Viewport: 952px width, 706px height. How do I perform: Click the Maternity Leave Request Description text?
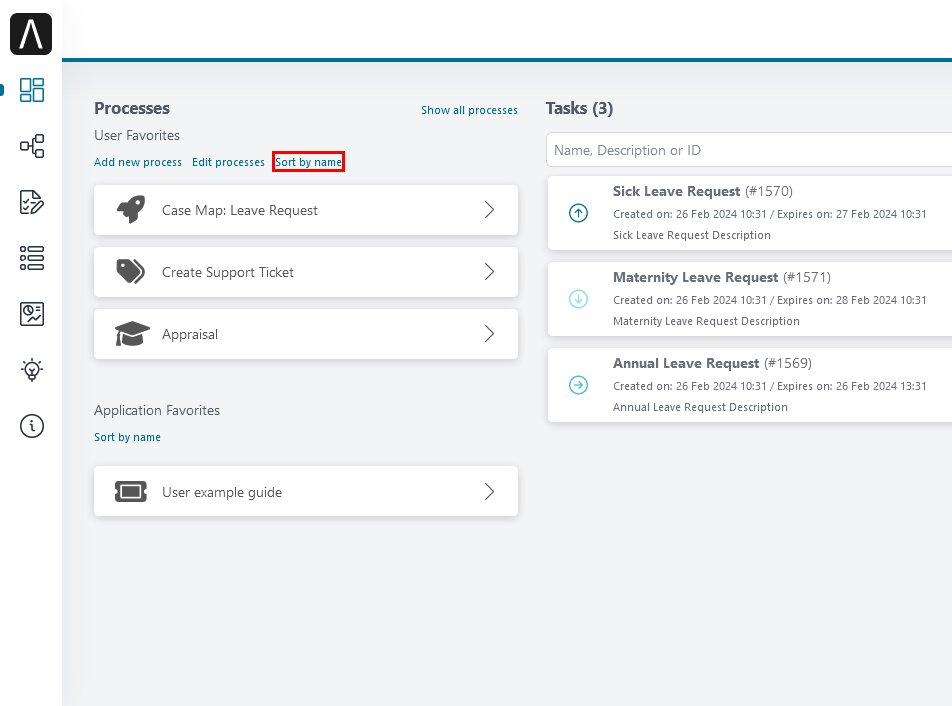(706, 321)
